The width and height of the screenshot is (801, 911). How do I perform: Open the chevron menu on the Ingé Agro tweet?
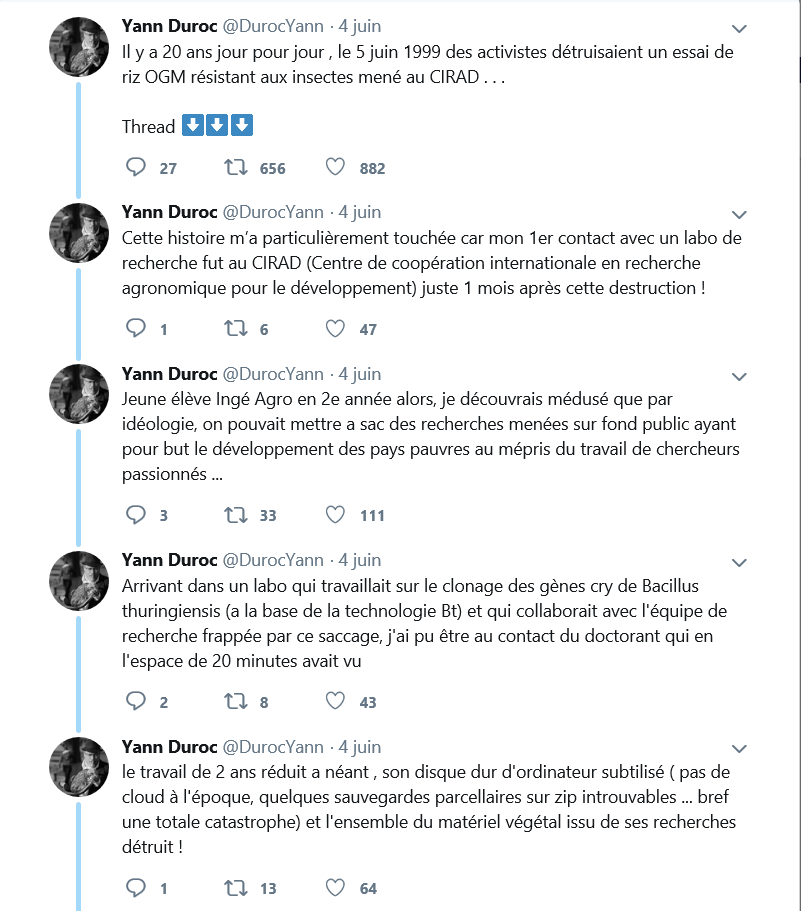point(739,376)
